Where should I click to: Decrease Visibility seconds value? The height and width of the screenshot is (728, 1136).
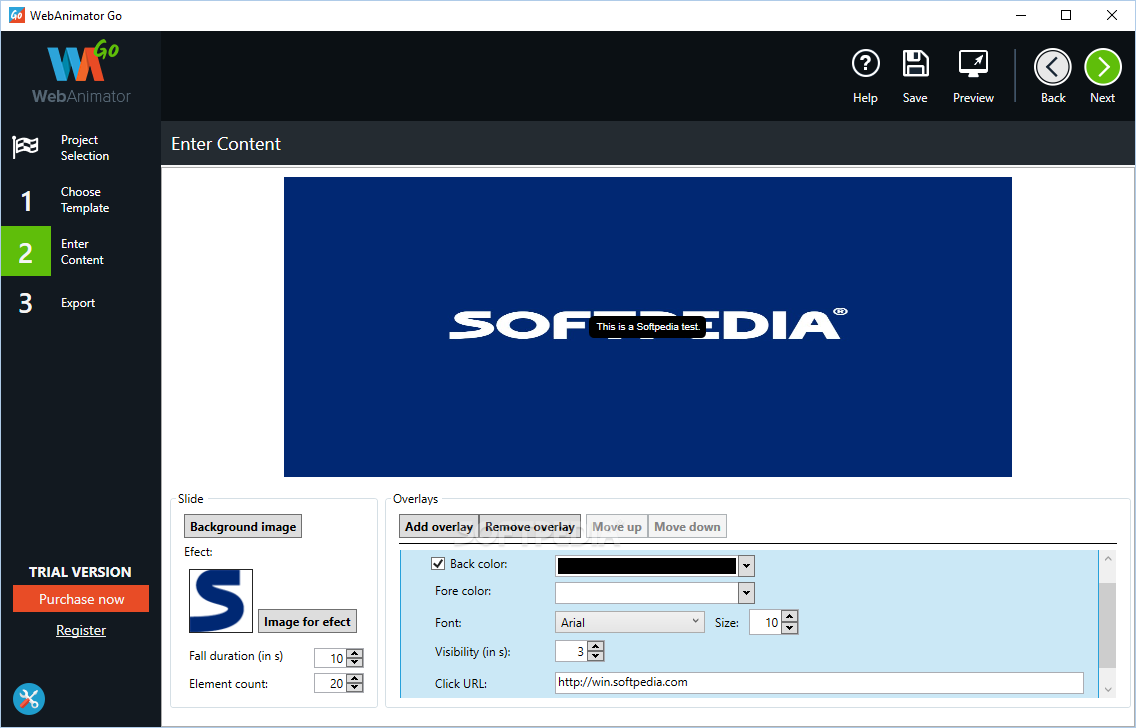[596, 656]
